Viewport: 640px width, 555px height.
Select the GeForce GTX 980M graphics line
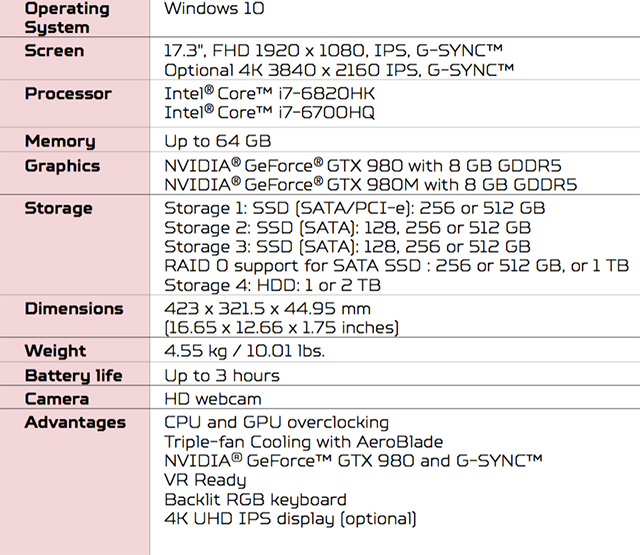370,185
